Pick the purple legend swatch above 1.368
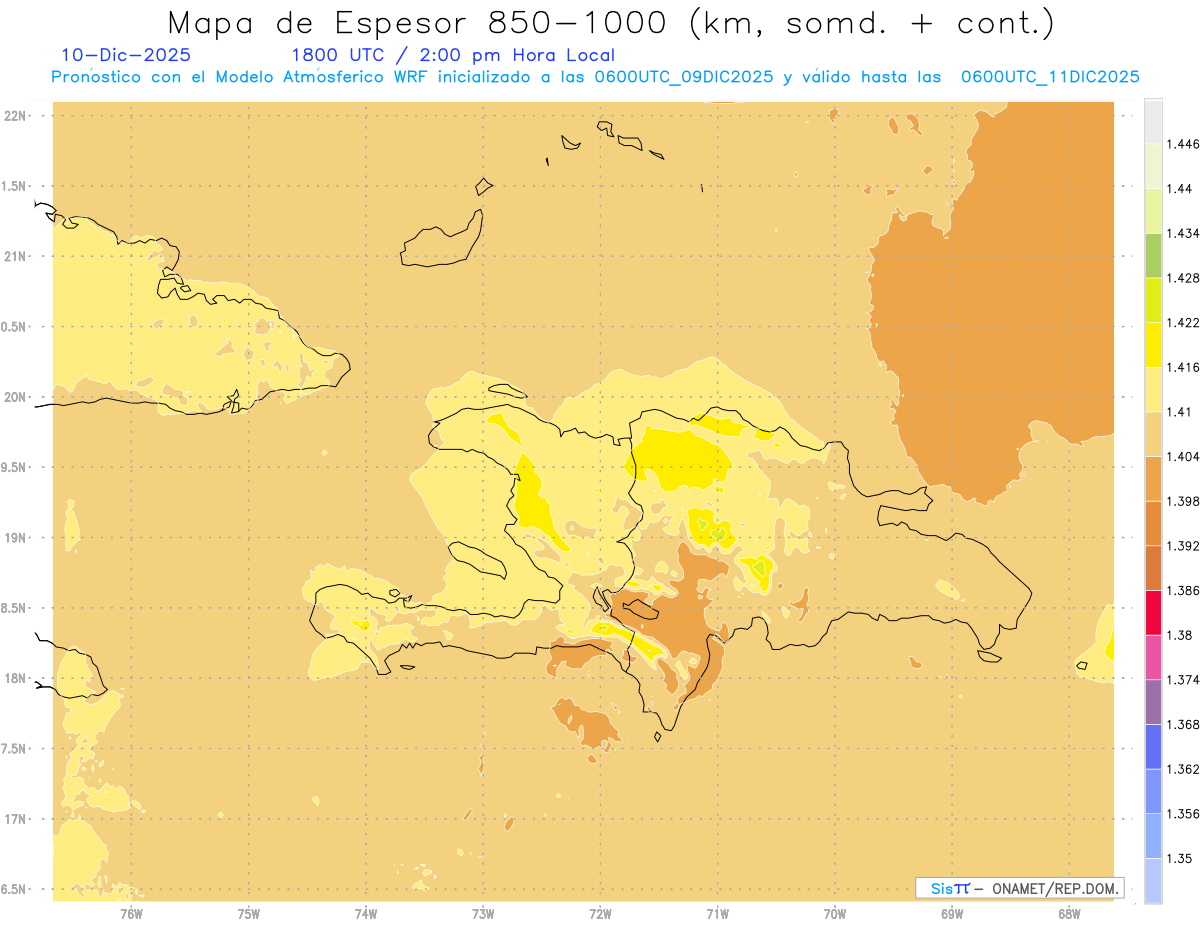Viewport: 1200px width, 927px height. click(1153, 702)
